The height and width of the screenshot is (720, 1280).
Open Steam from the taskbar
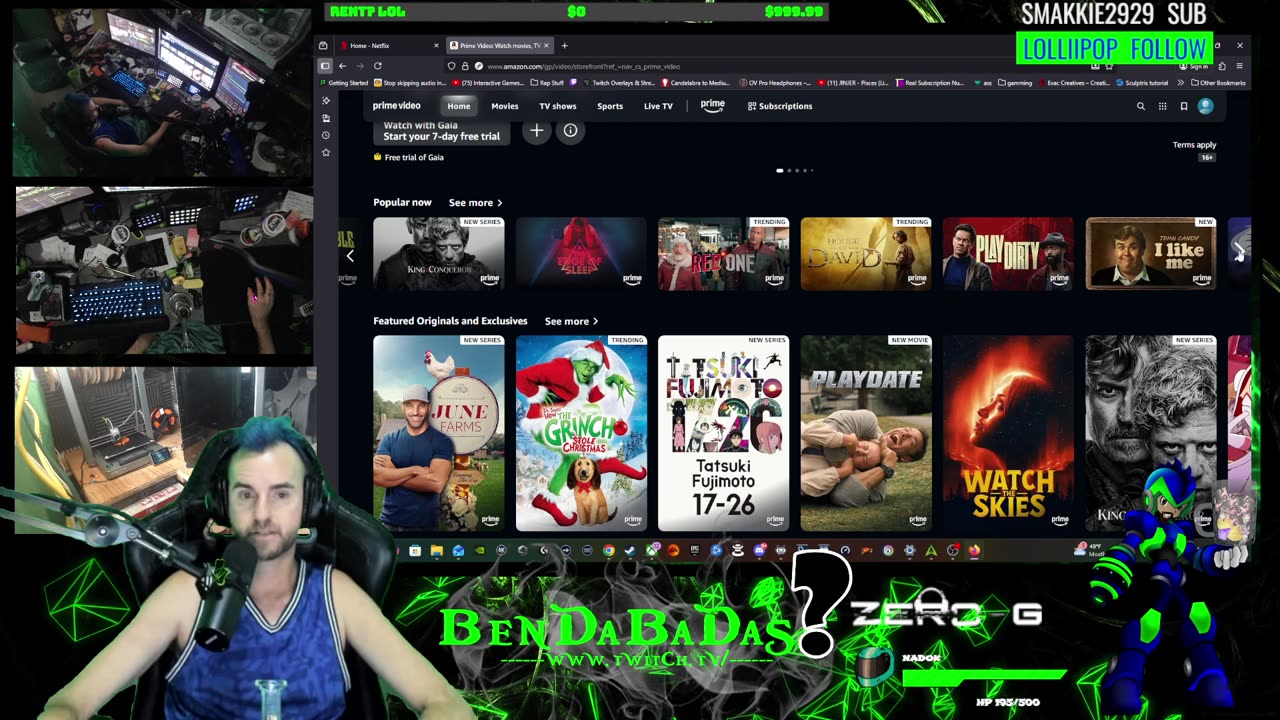click(x=630, y=550)
